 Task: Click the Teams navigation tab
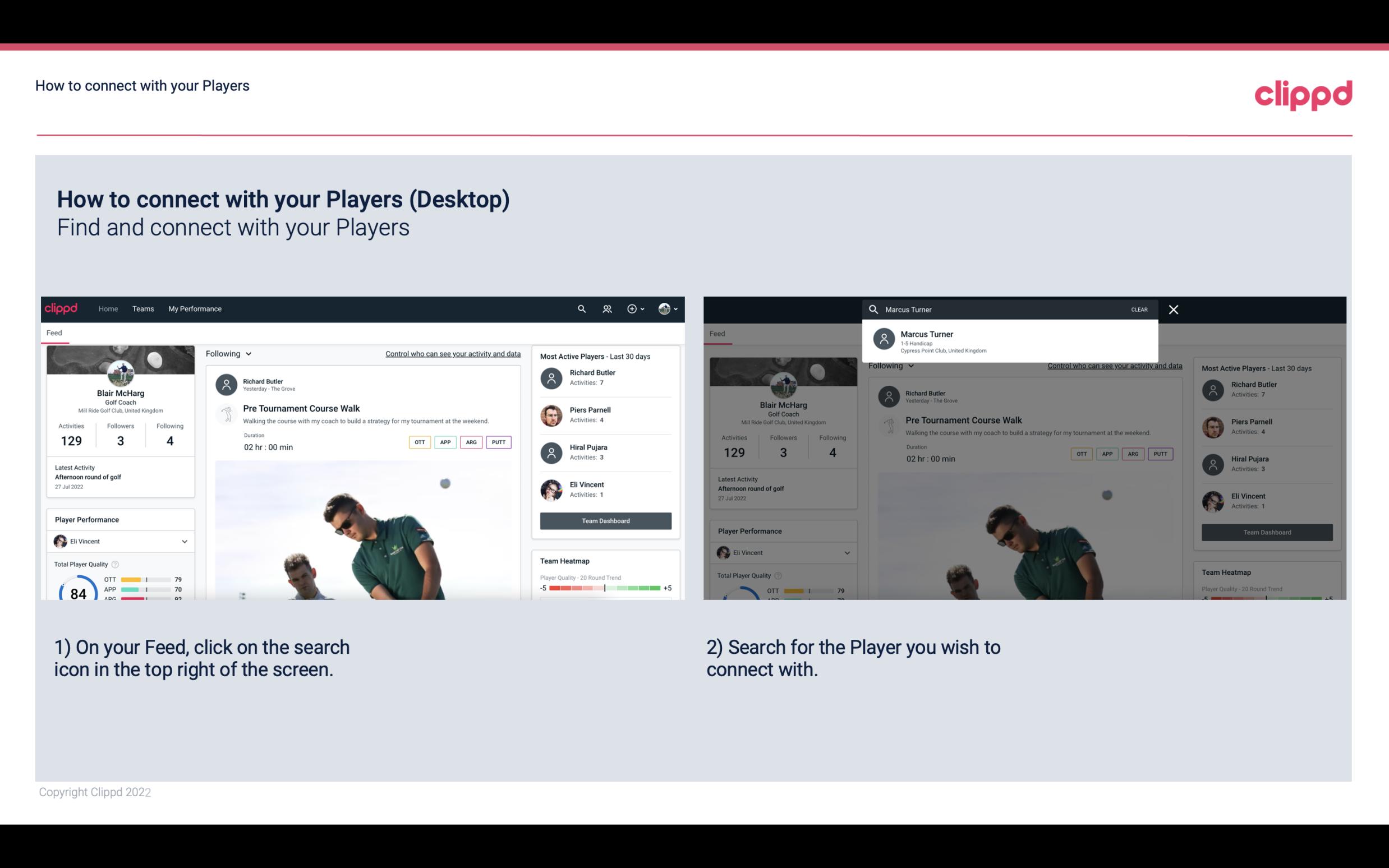tap(143, 308)
